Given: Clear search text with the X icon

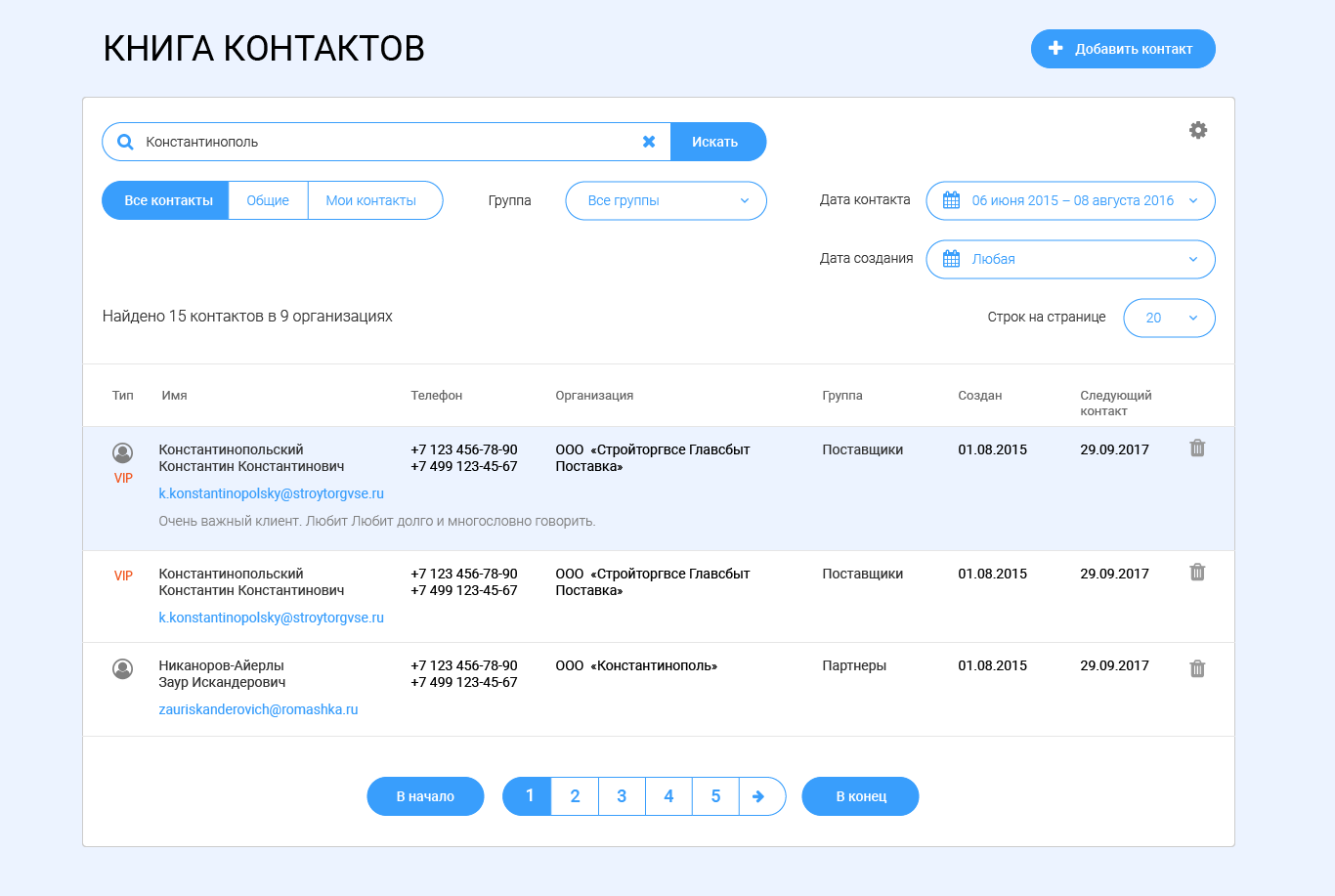Looking at the screenshot, I should pos(648,142).
